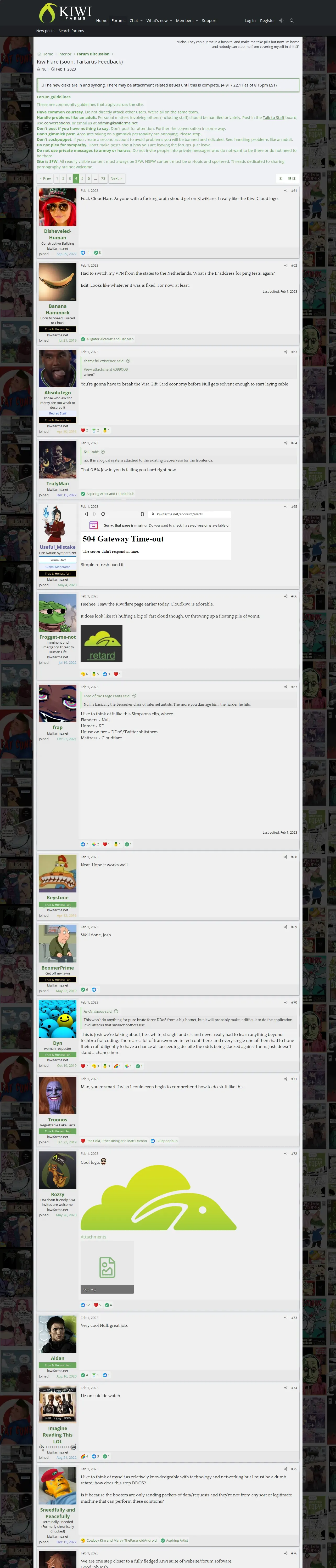The image size is (336, 1568).
Task: Share post #72 via share icon
Action: [285, 1154]
